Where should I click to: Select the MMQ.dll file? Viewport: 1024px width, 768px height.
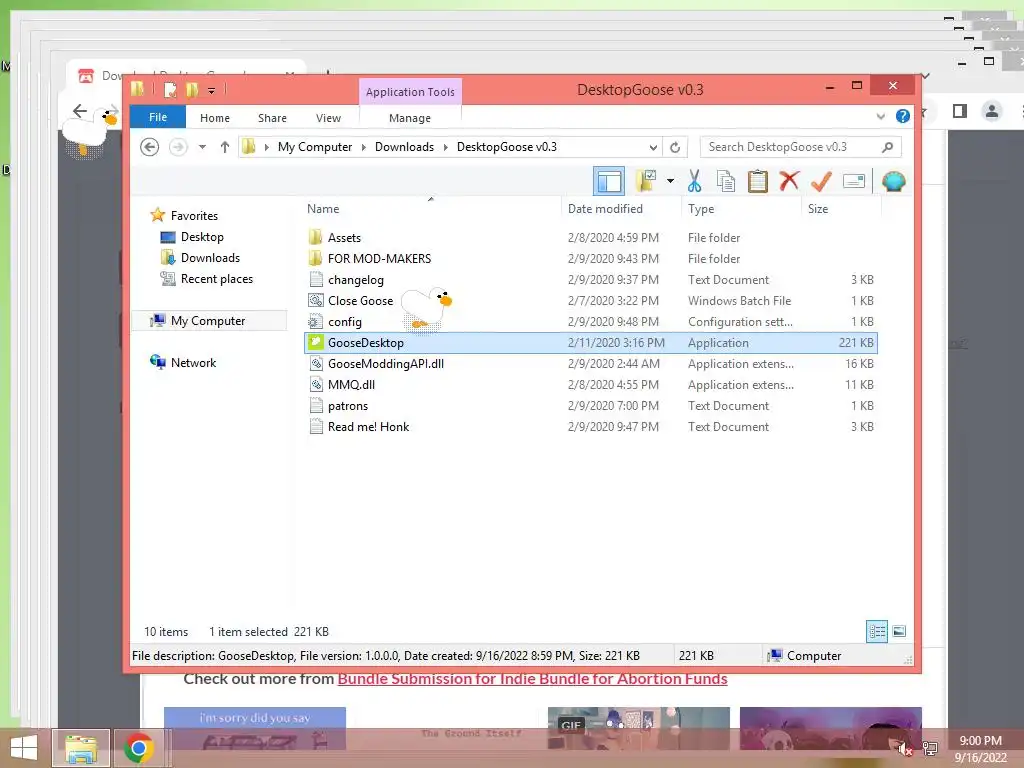click(590, 385)
